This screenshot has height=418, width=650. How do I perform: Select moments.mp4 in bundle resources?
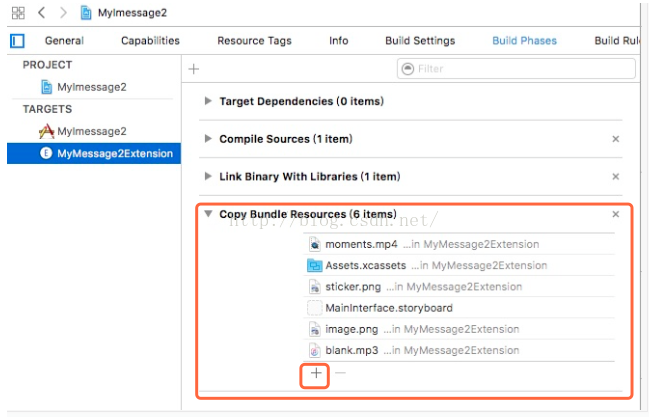coord(361,244)
